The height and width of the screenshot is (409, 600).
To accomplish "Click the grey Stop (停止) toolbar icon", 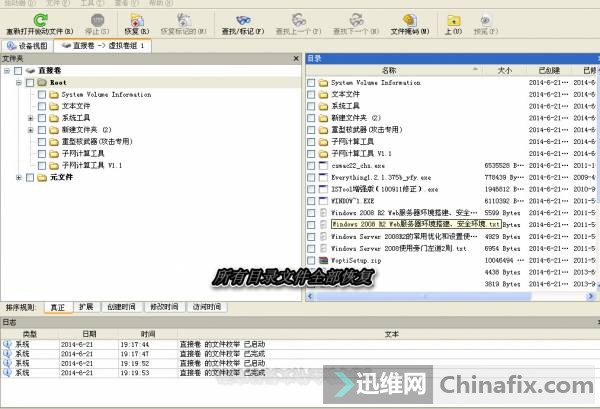I will (x=97, y=20).
